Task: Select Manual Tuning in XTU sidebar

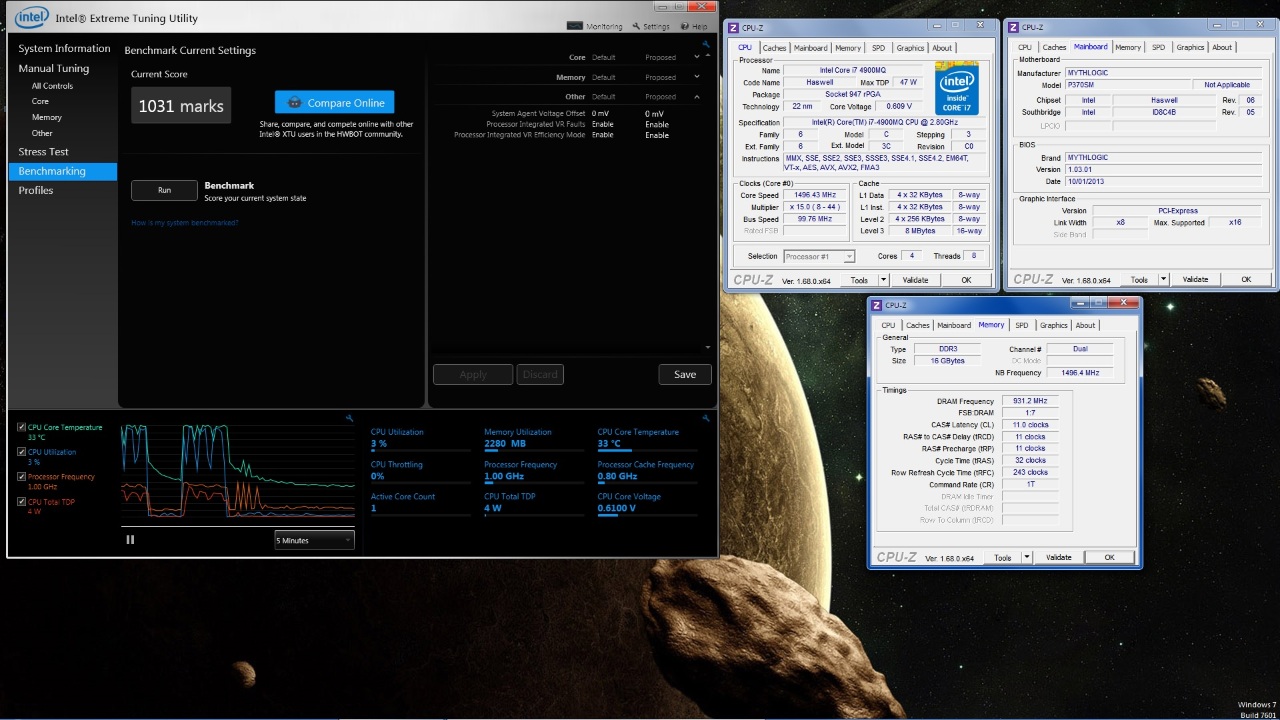Action: (x=54, y=68)
